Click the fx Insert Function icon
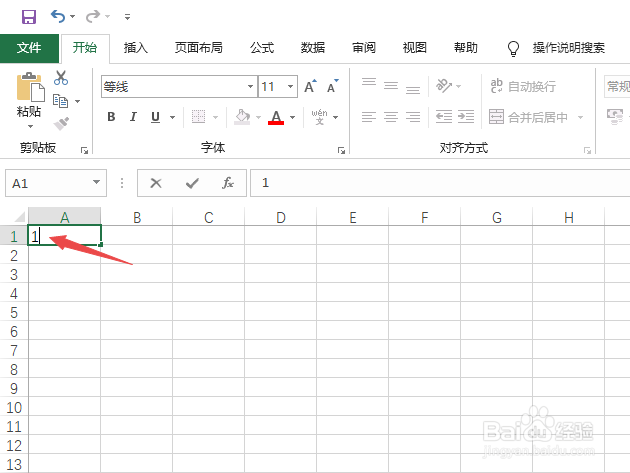The image size is (630, 473). pyautogui.click(x=228, y=183)
